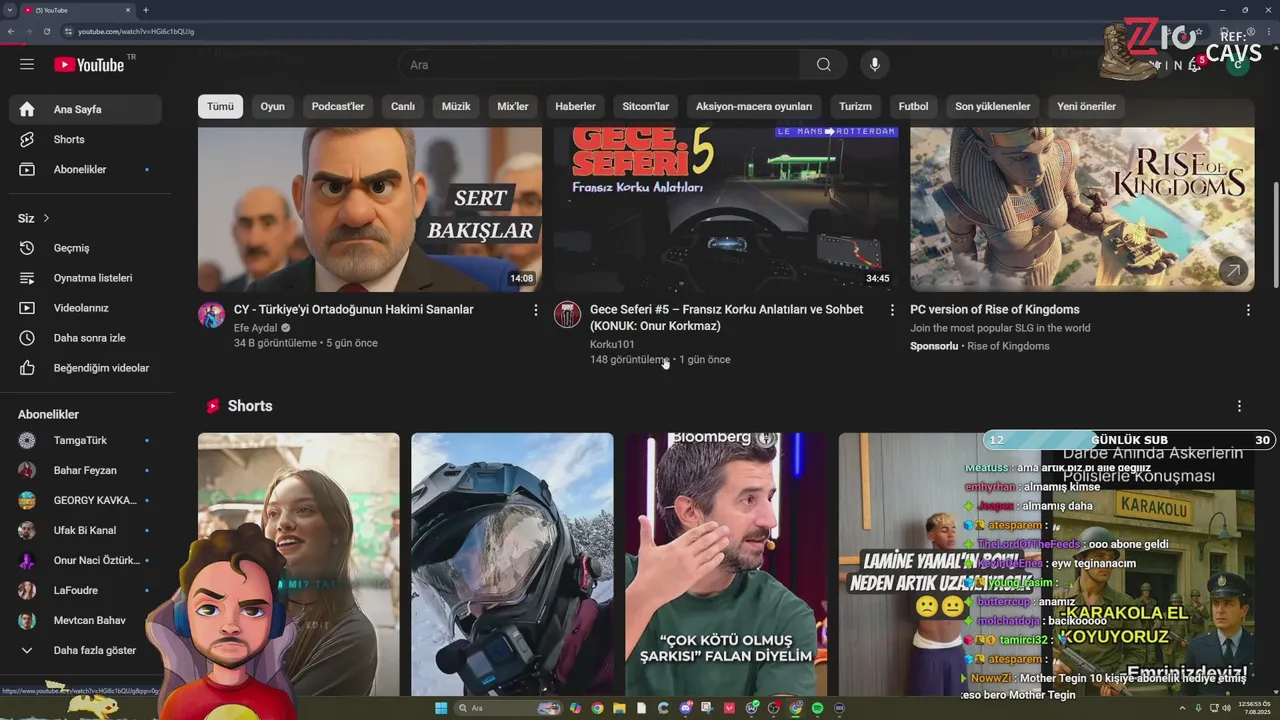Open PC version of Rise of Kingdoms link

click(995, 310)
